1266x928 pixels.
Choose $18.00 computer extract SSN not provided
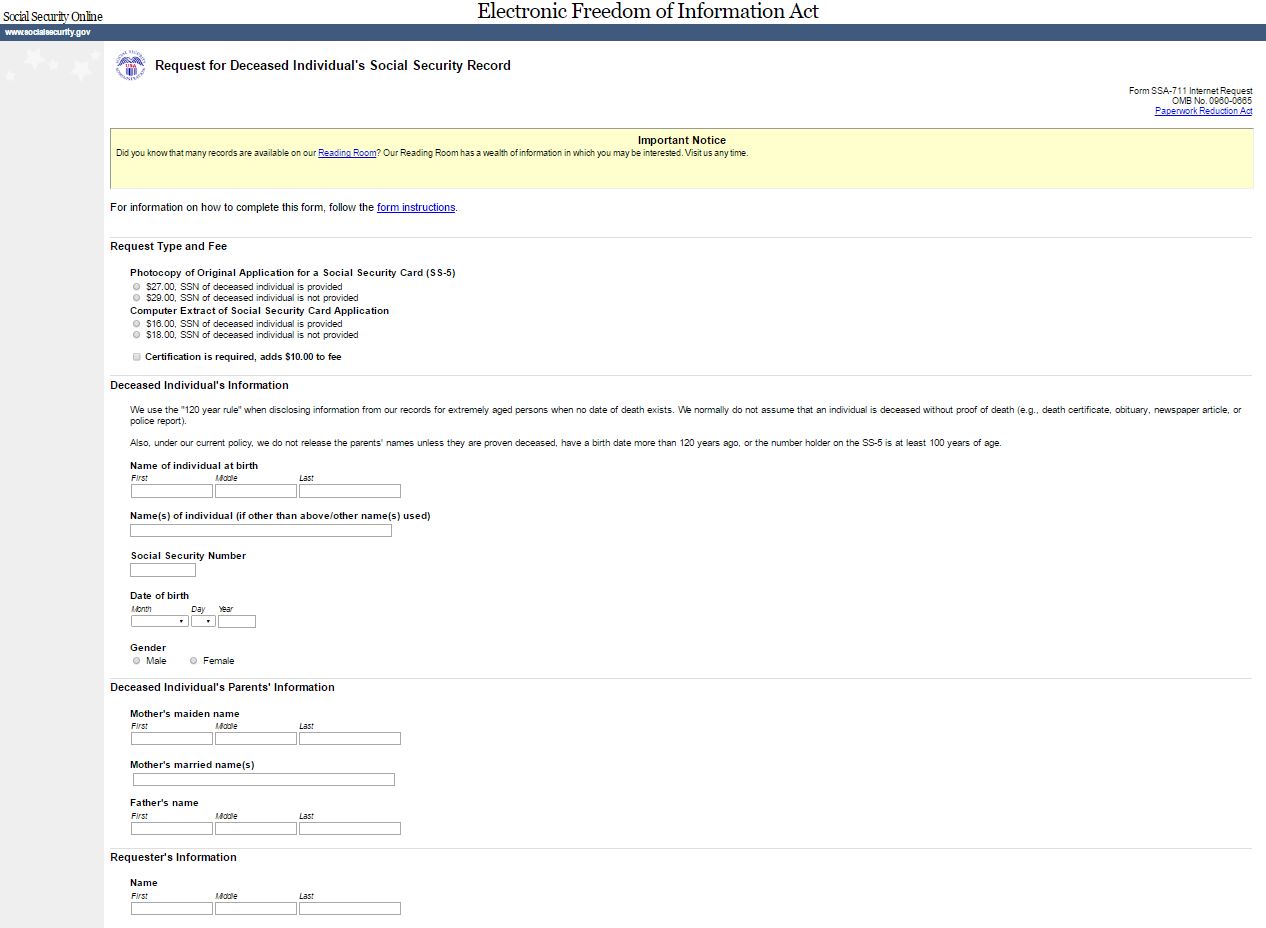point(137,335)
